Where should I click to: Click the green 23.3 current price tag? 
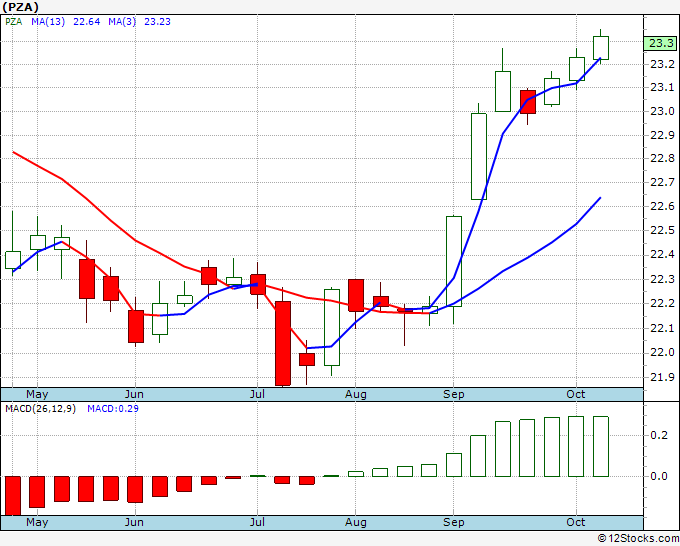(x=661, y=43)
